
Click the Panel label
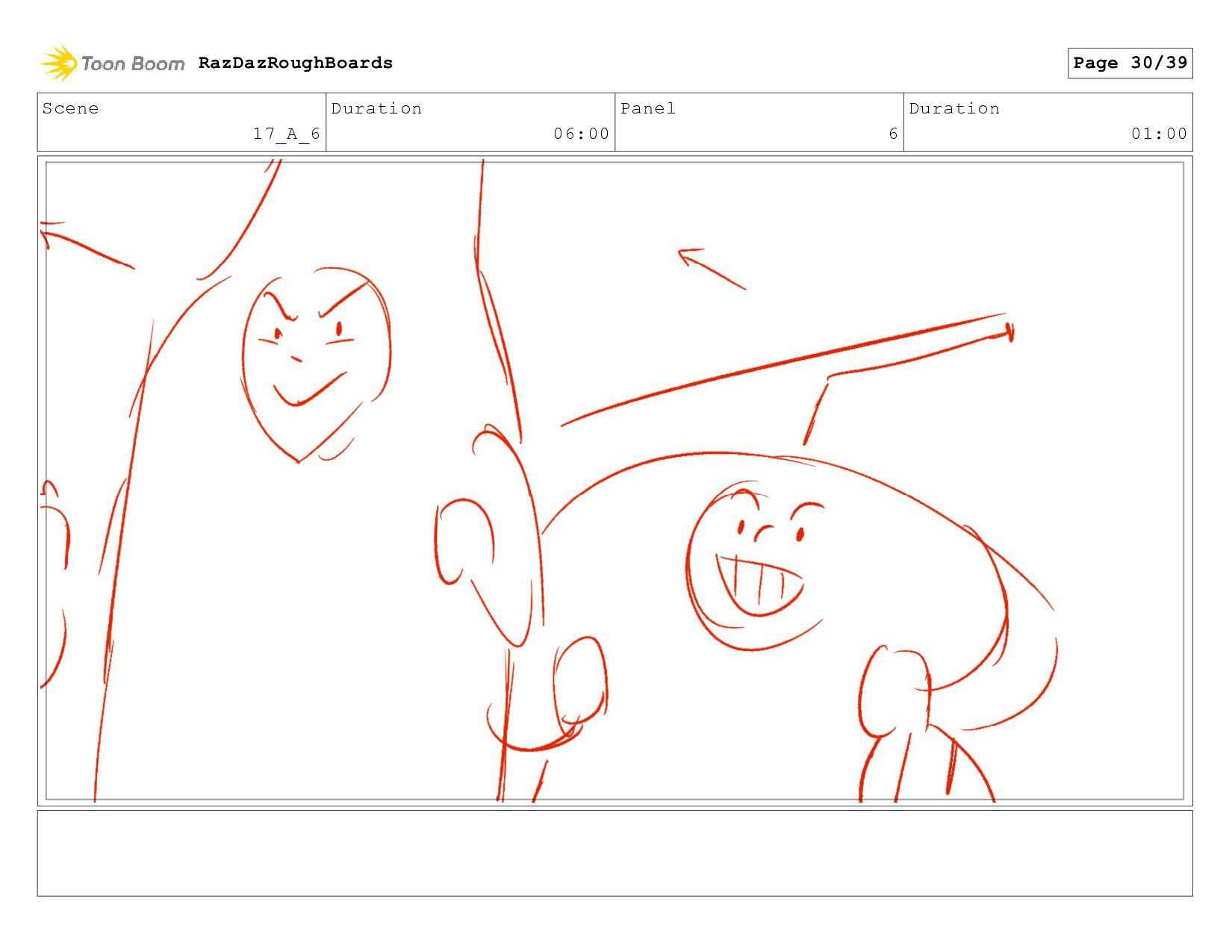[x=648, y=108]
